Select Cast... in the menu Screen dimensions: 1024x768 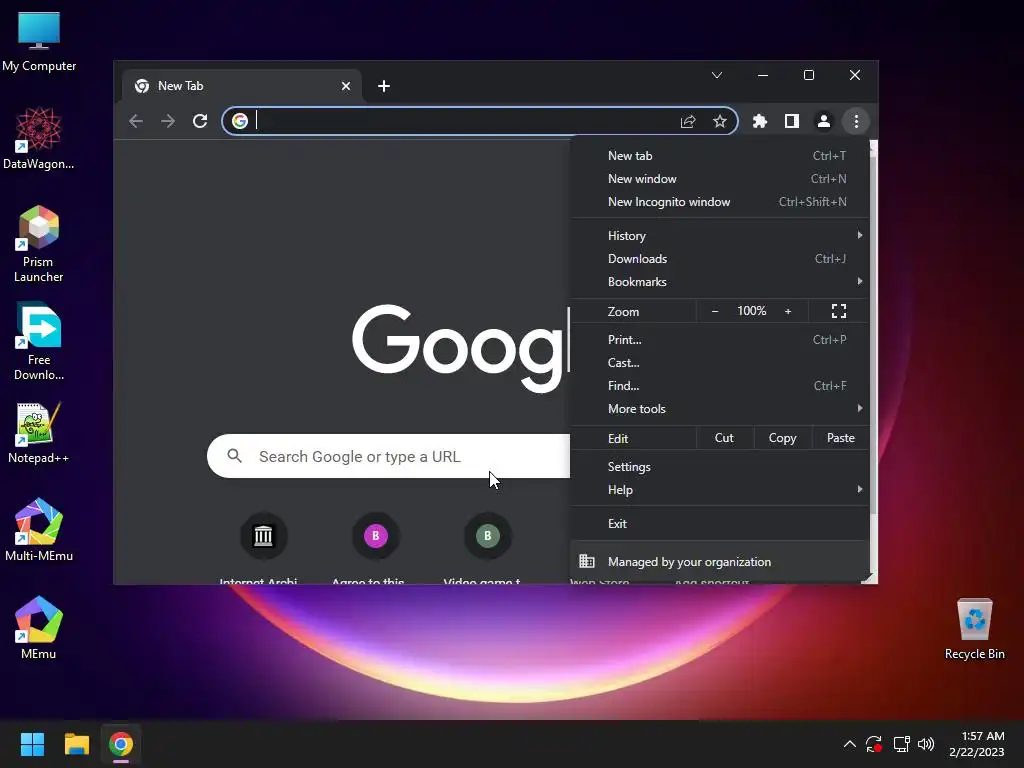[x=719, y=362]
